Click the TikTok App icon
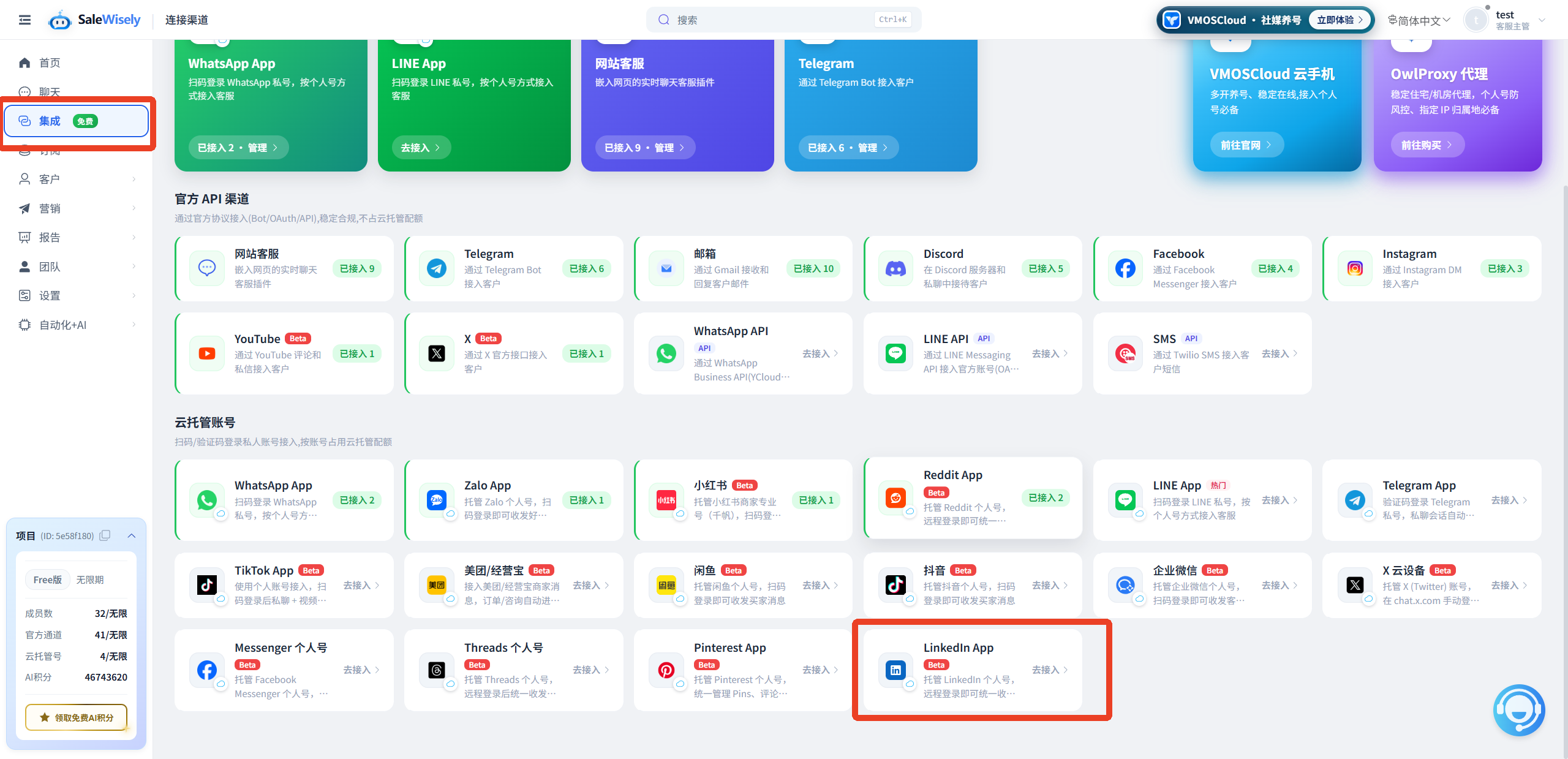This screenshot has height=759, width=1568. coord(207,585)
